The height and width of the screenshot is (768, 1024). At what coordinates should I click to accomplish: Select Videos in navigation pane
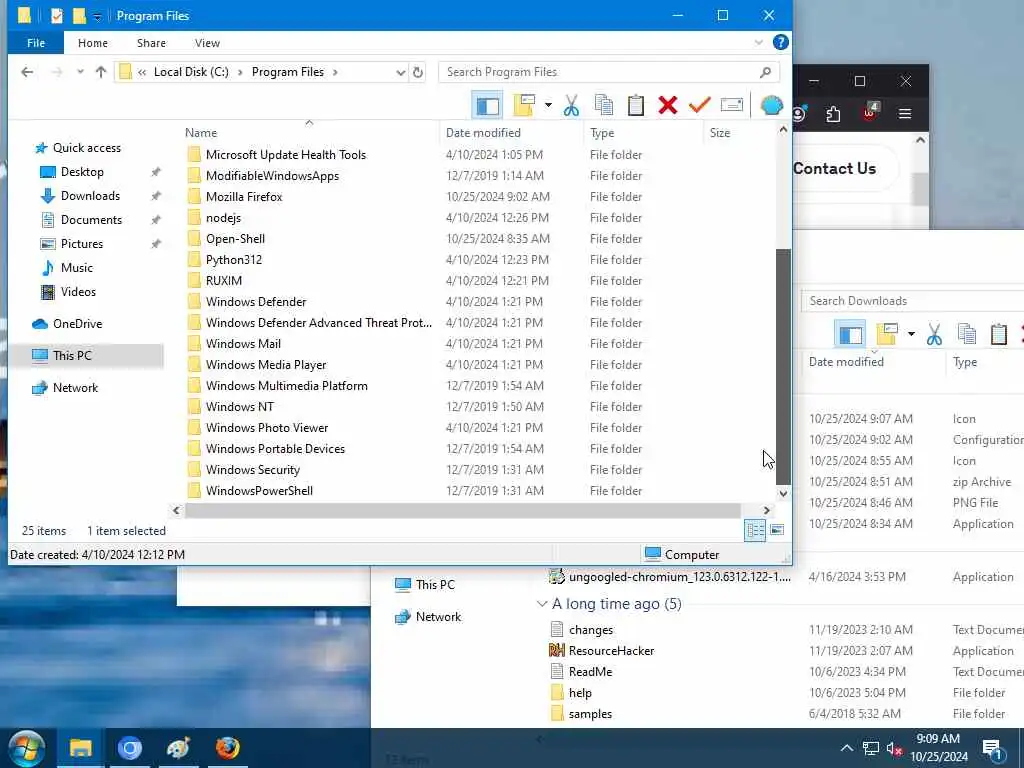coord(78,292)
